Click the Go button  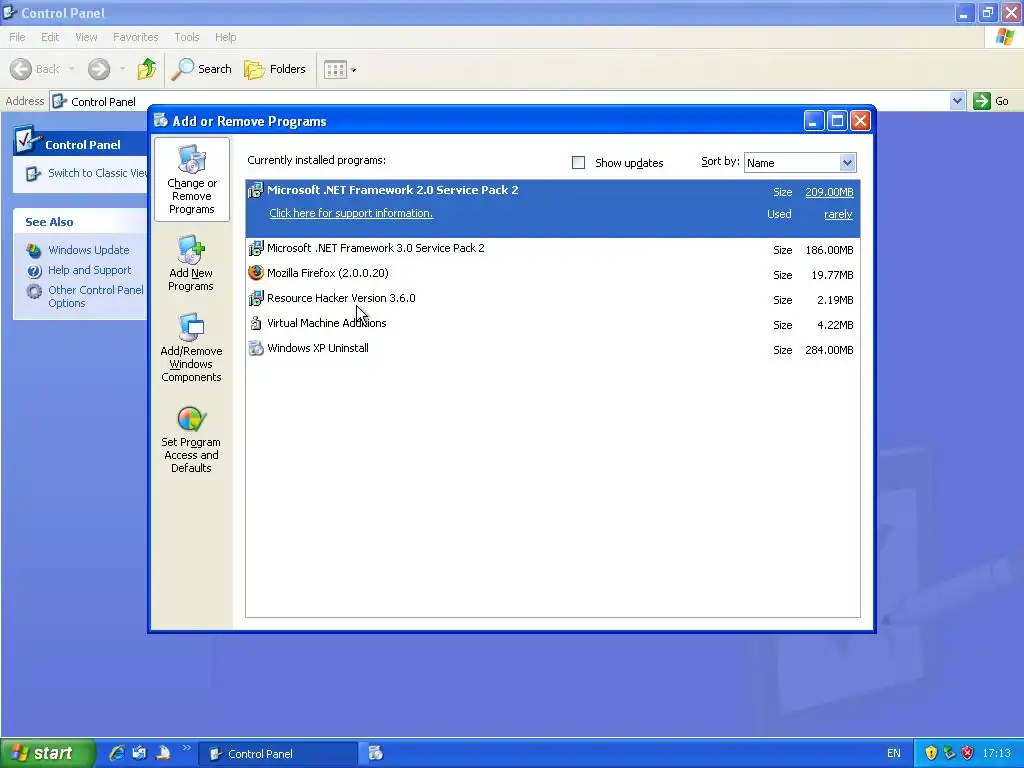click(x=991, y=101)
